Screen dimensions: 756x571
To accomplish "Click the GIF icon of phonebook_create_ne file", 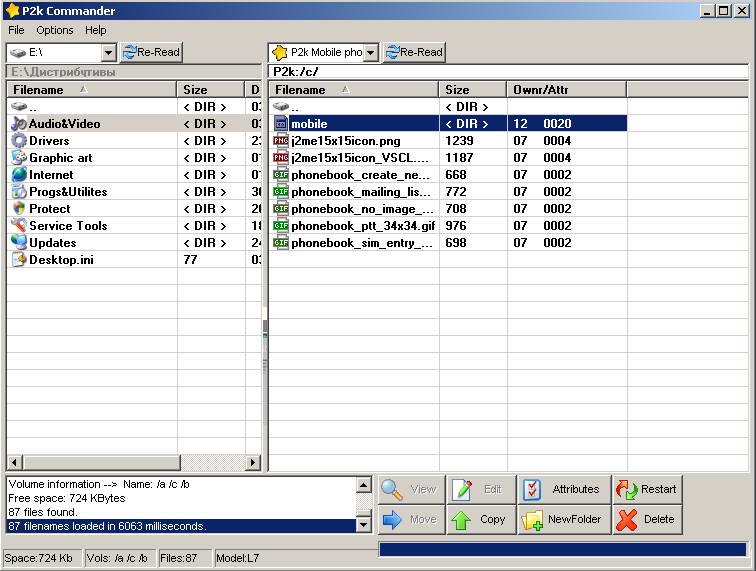I will [x=281, y=174].
